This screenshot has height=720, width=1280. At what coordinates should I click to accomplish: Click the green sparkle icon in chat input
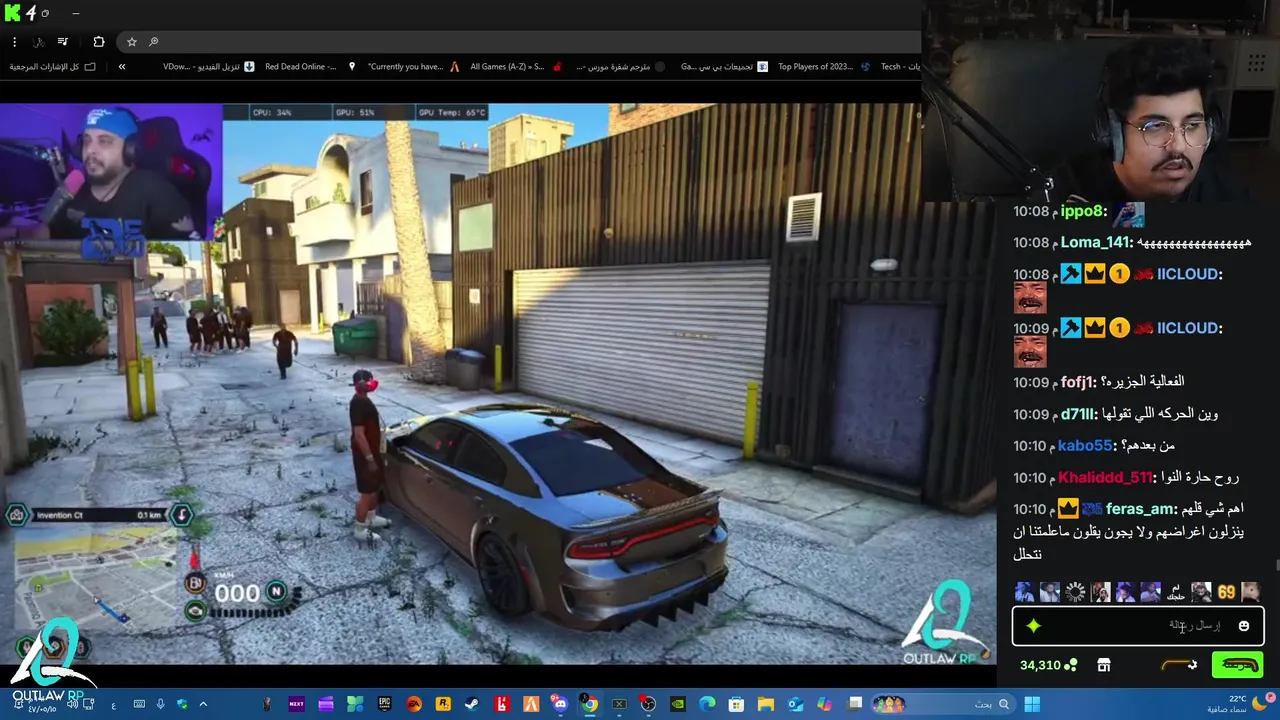tap(1033, 626)
